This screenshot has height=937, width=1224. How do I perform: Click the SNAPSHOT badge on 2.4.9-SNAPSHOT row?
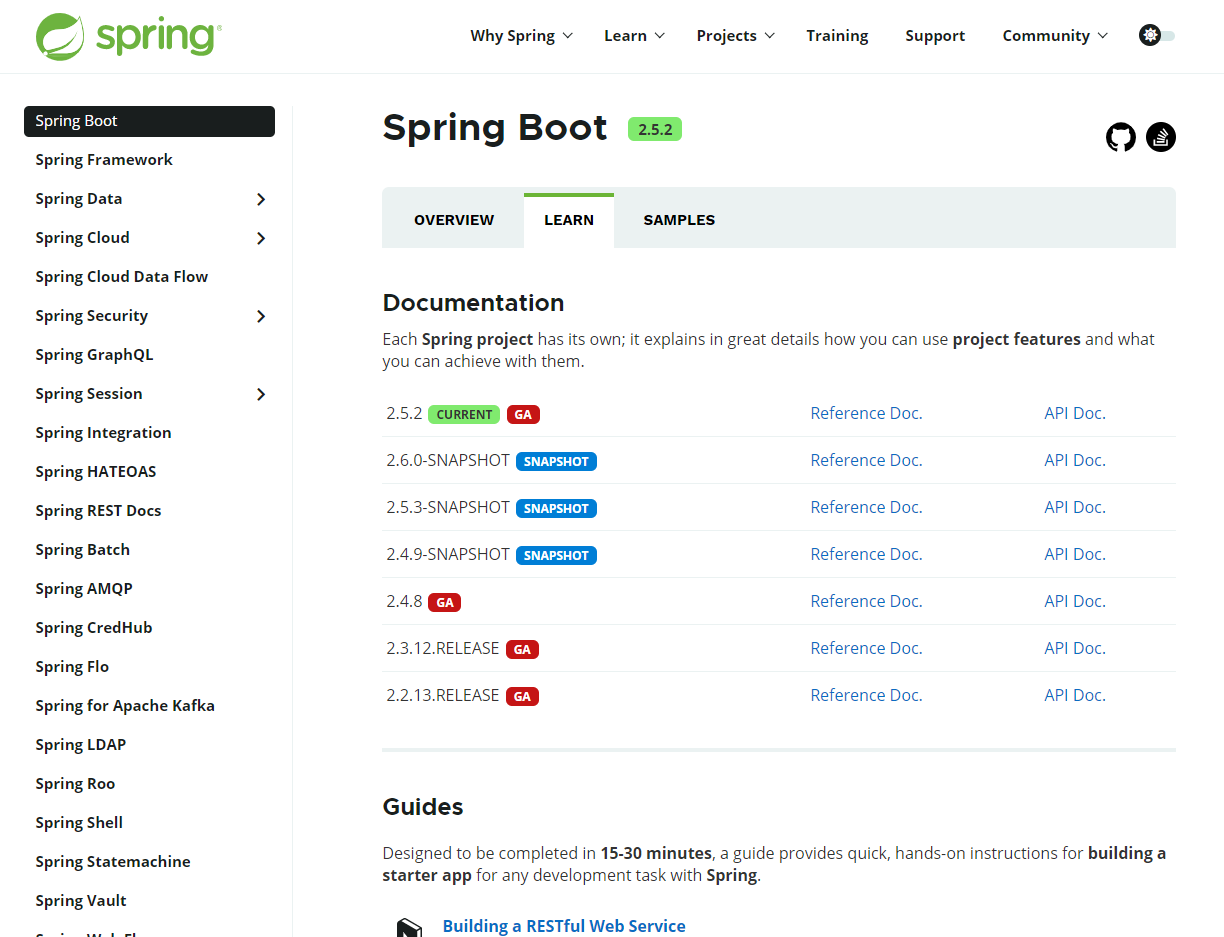click(x=556, y=555)
